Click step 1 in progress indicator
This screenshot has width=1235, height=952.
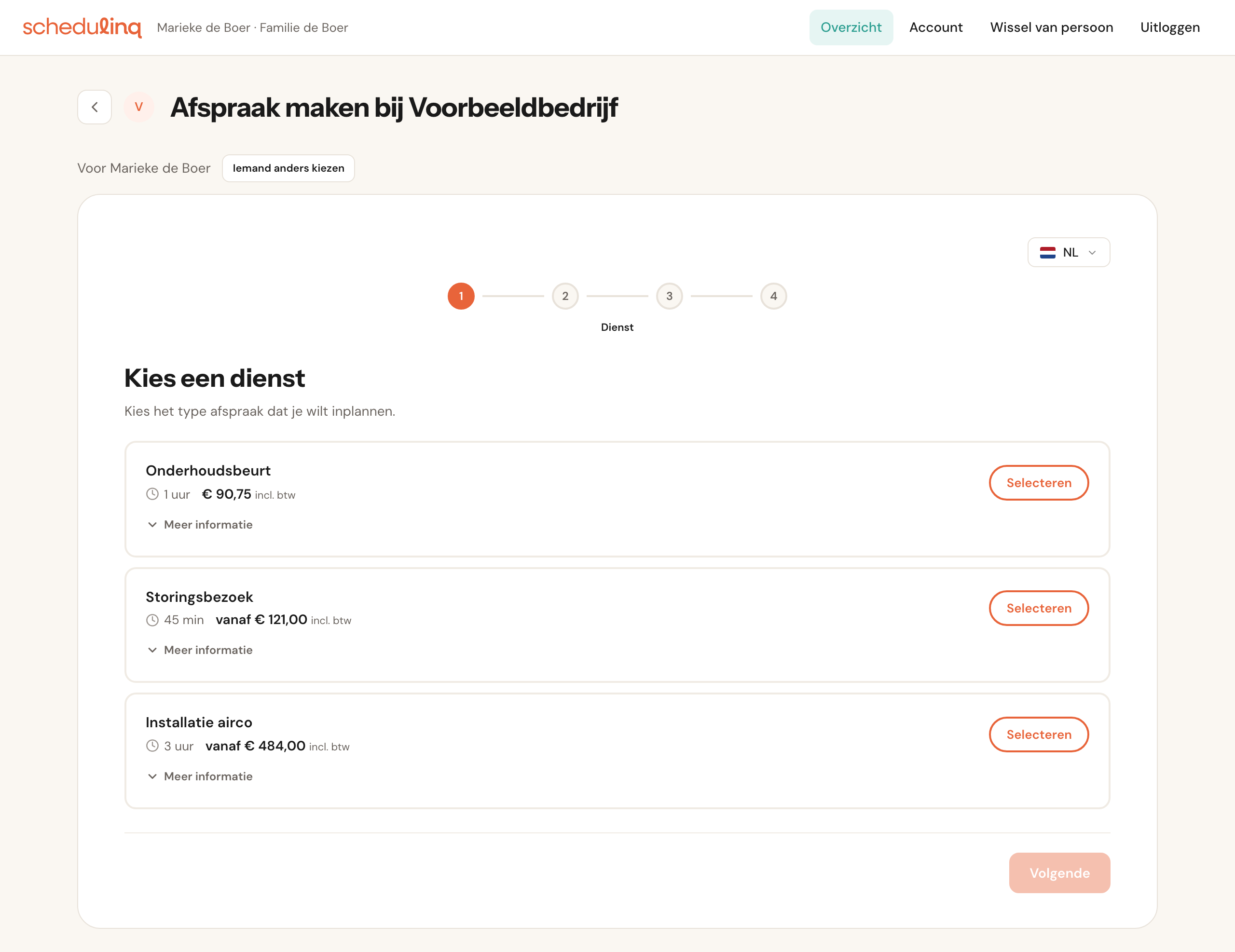pyautogui.click(x=461, y=296)
